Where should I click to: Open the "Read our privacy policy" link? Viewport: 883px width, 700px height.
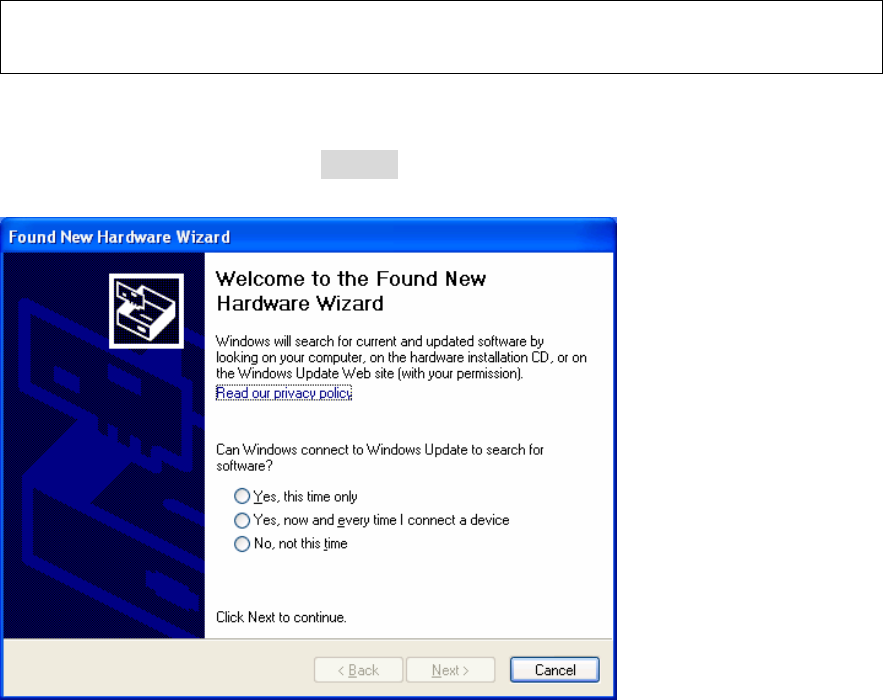[x=284, y=393]
